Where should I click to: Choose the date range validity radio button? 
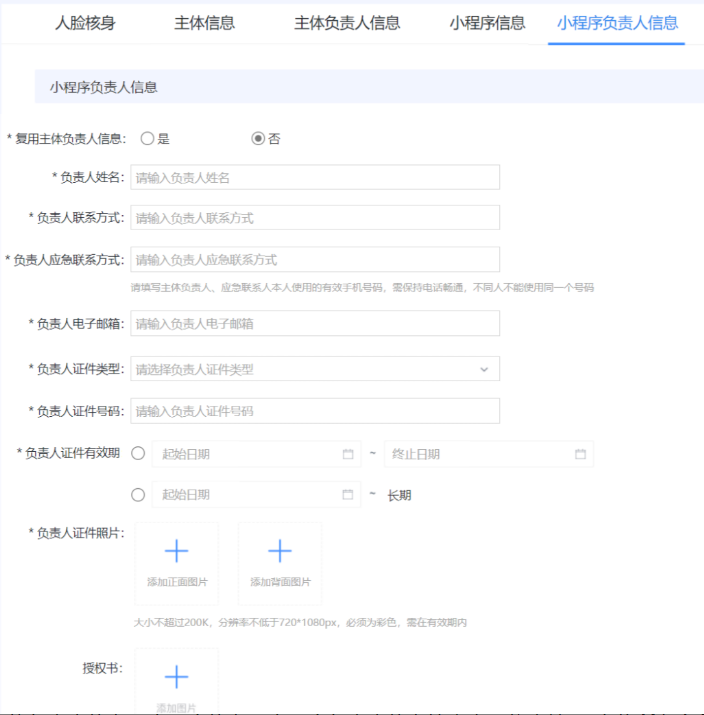point(138,454)
